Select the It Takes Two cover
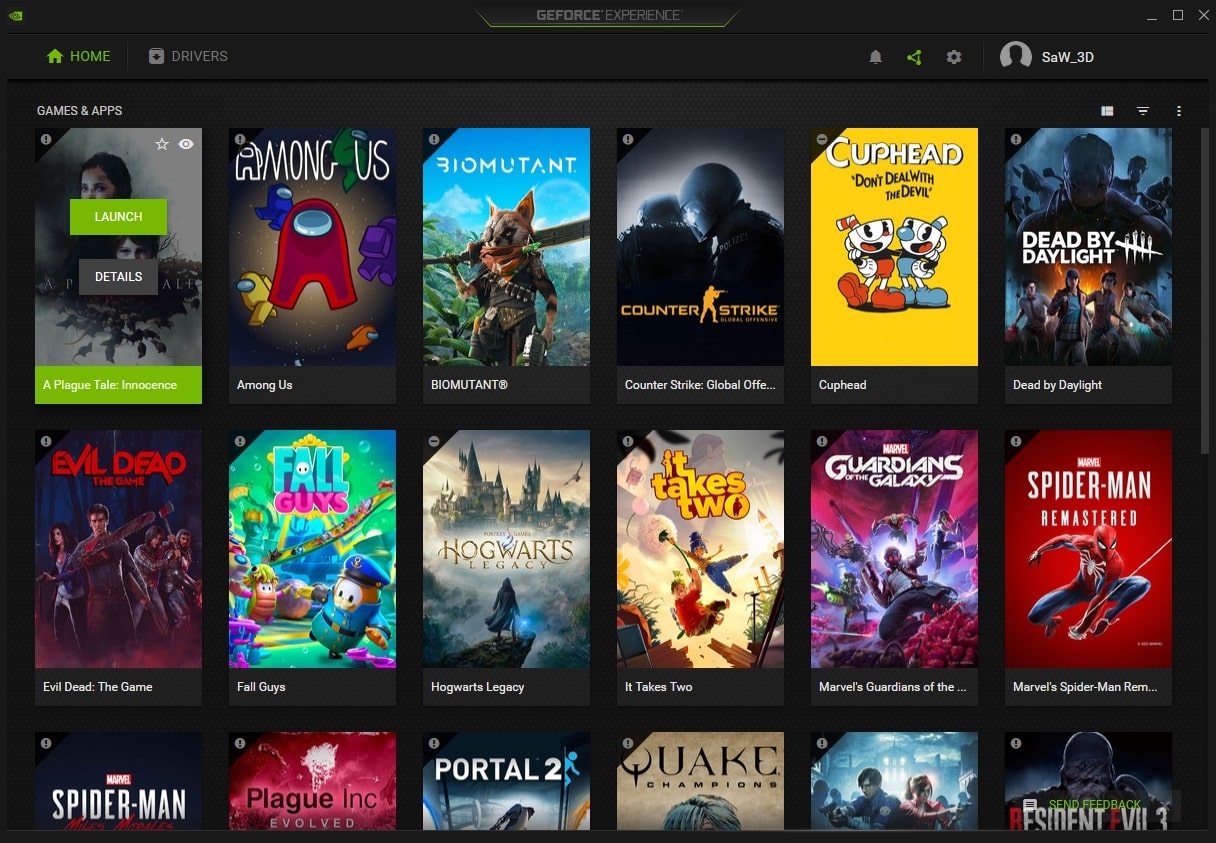1216x843 pixels. tap(700, 549)
